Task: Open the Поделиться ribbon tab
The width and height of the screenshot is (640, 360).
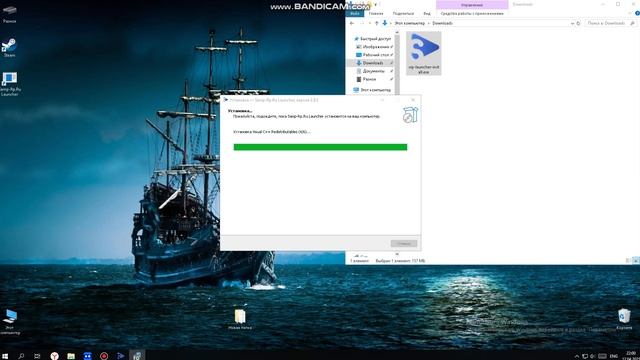Action: click(403, 13)
